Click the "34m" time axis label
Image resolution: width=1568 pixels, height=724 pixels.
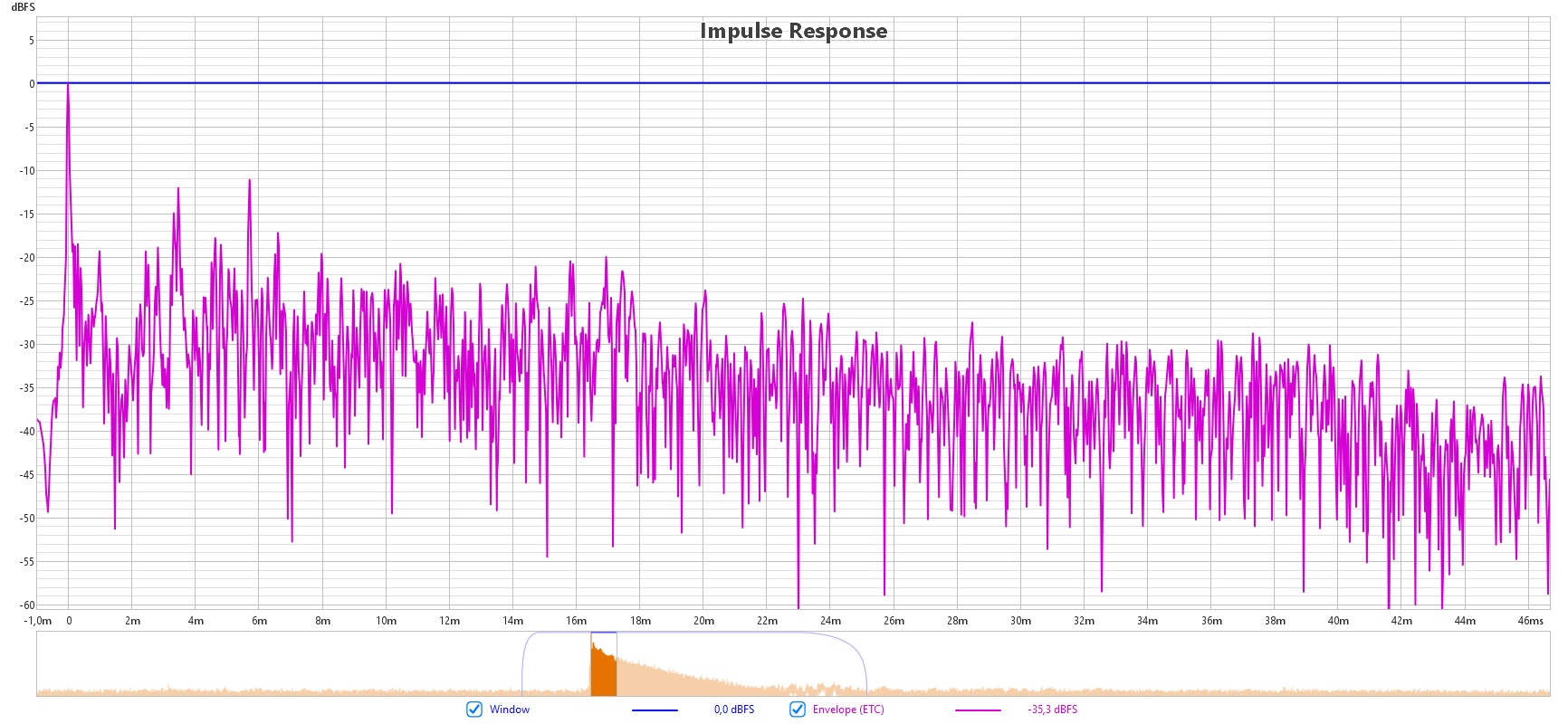1147,621
